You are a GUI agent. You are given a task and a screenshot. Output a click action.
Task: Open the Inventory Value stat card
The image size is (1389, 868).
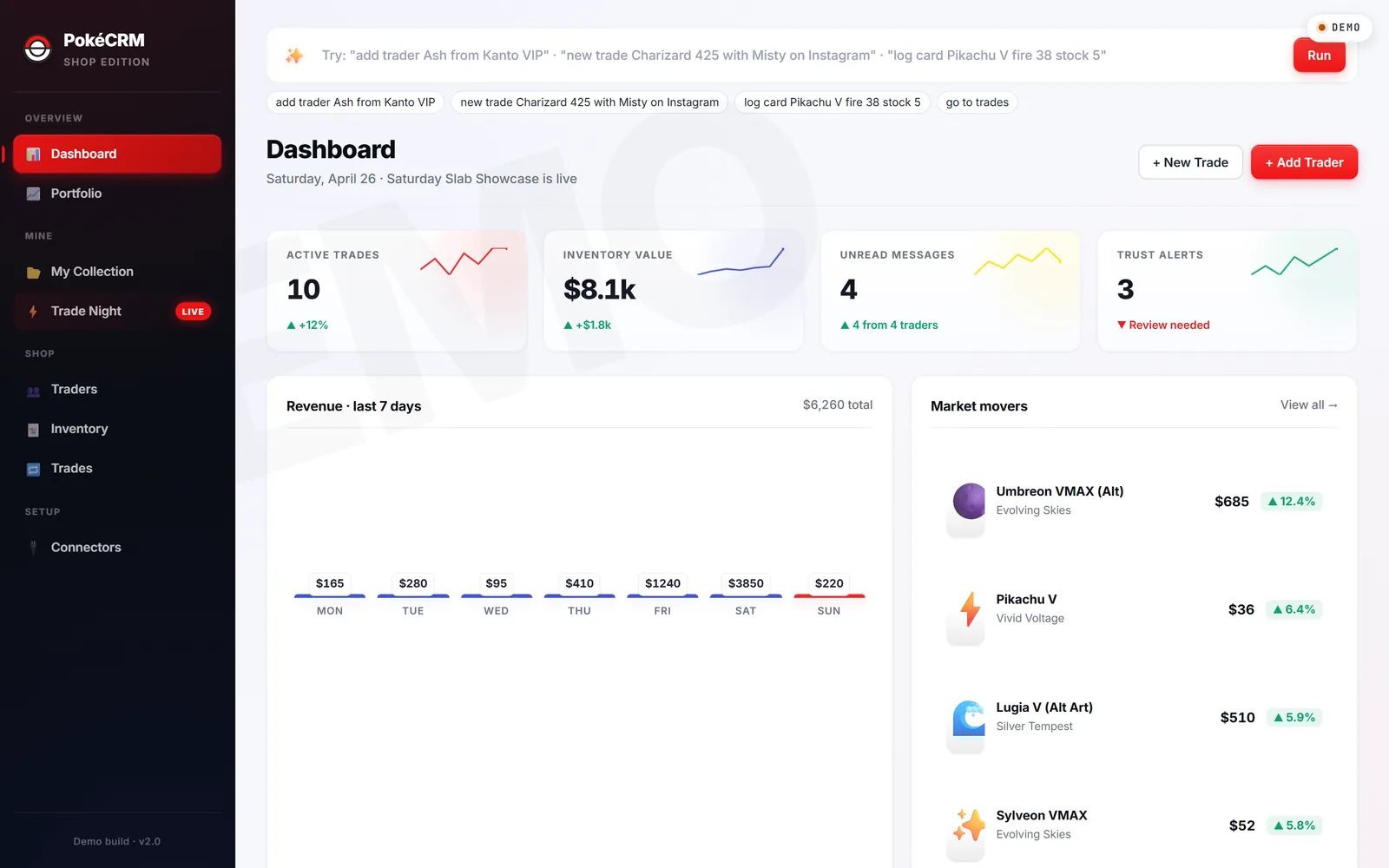pos(674,291)
